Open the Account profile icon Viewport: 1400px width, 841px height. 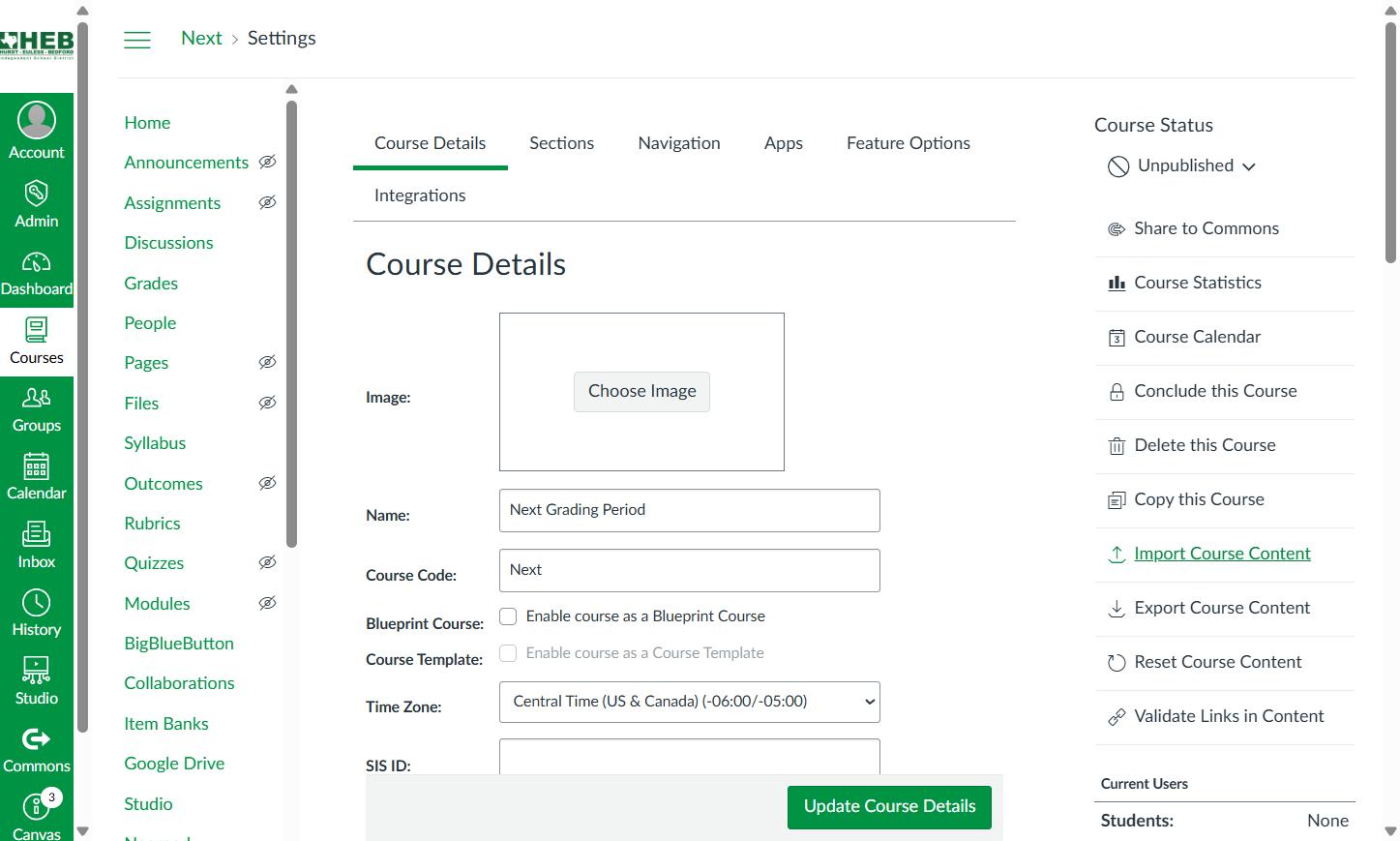point(37,120)
